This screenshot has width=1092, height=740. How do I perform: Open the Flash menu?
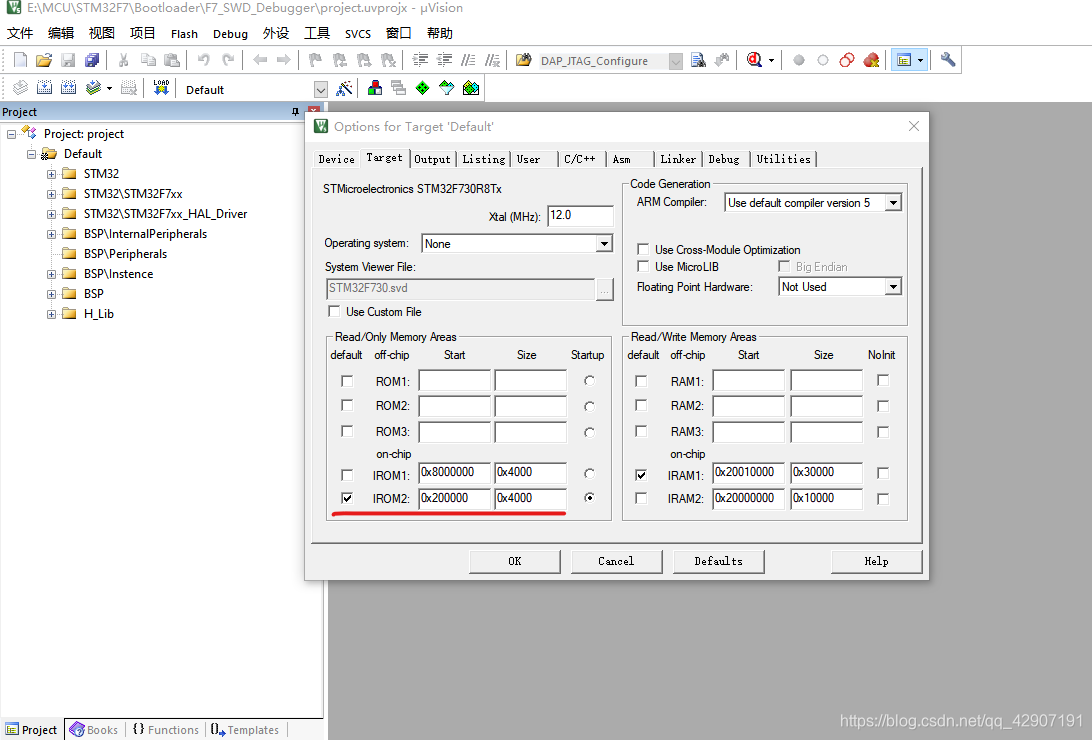pyautogui.click(x=184, y=33)
